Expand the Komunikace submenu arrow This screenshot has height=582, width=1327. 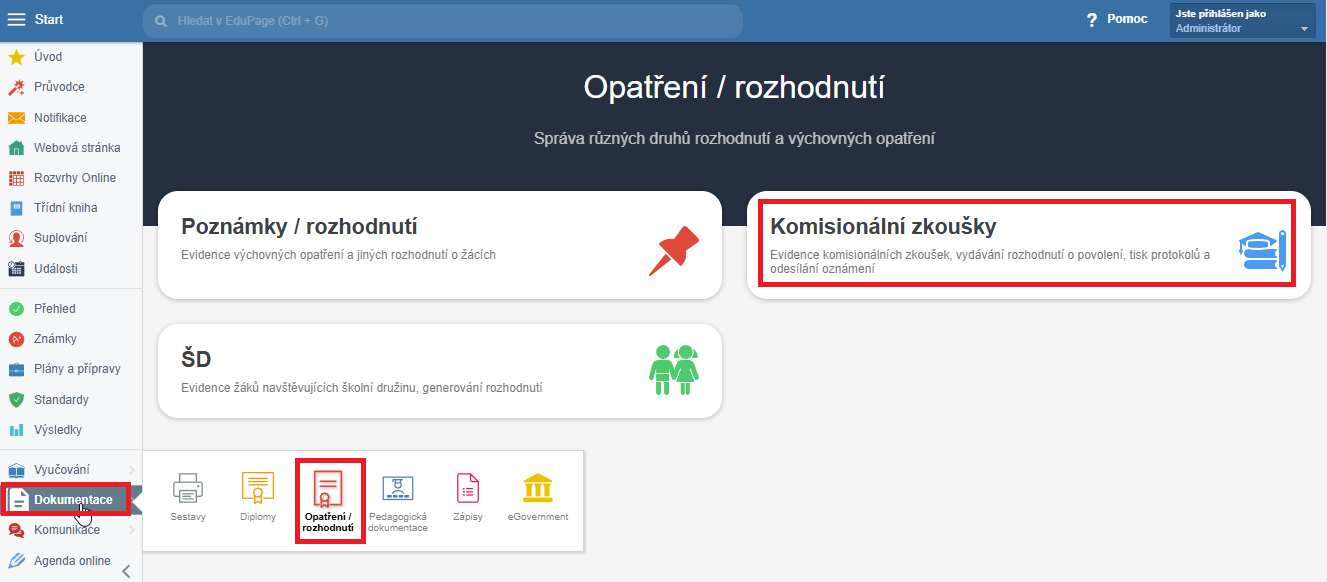[131, 530]
